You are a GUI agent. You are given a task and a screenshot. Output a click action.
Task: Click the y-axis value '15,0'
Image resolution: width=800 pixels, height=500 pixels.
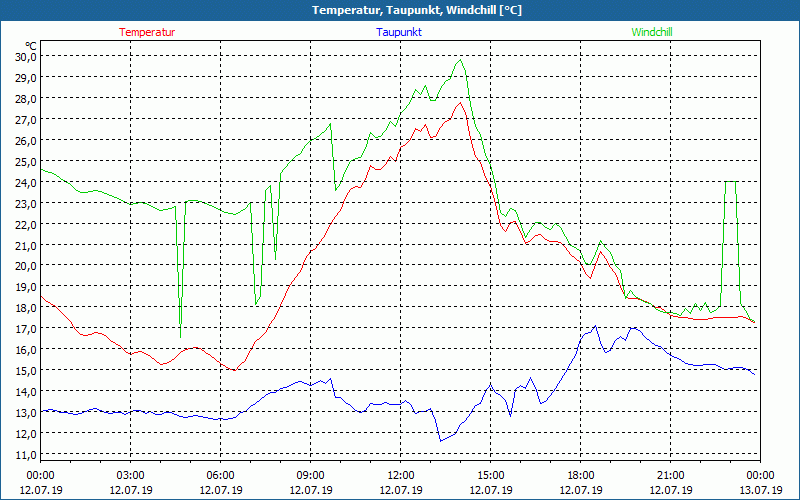click(x=26, y=370)
